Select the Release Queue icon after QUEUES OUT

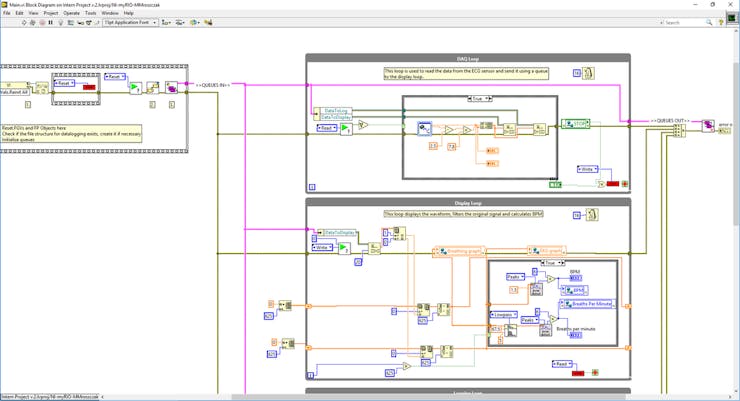coord(708,125)
